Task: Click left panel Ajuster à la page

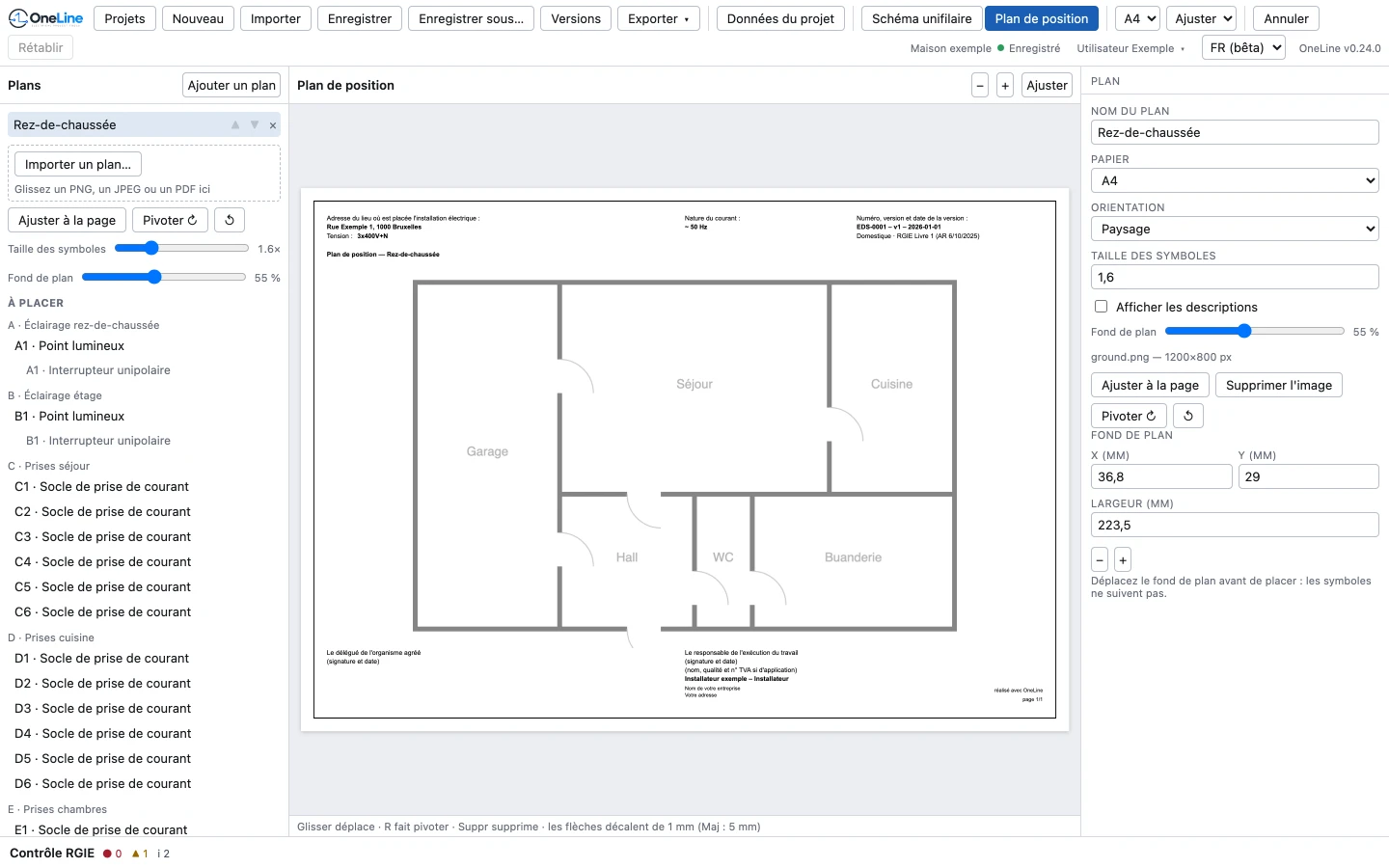Action: 68,220
